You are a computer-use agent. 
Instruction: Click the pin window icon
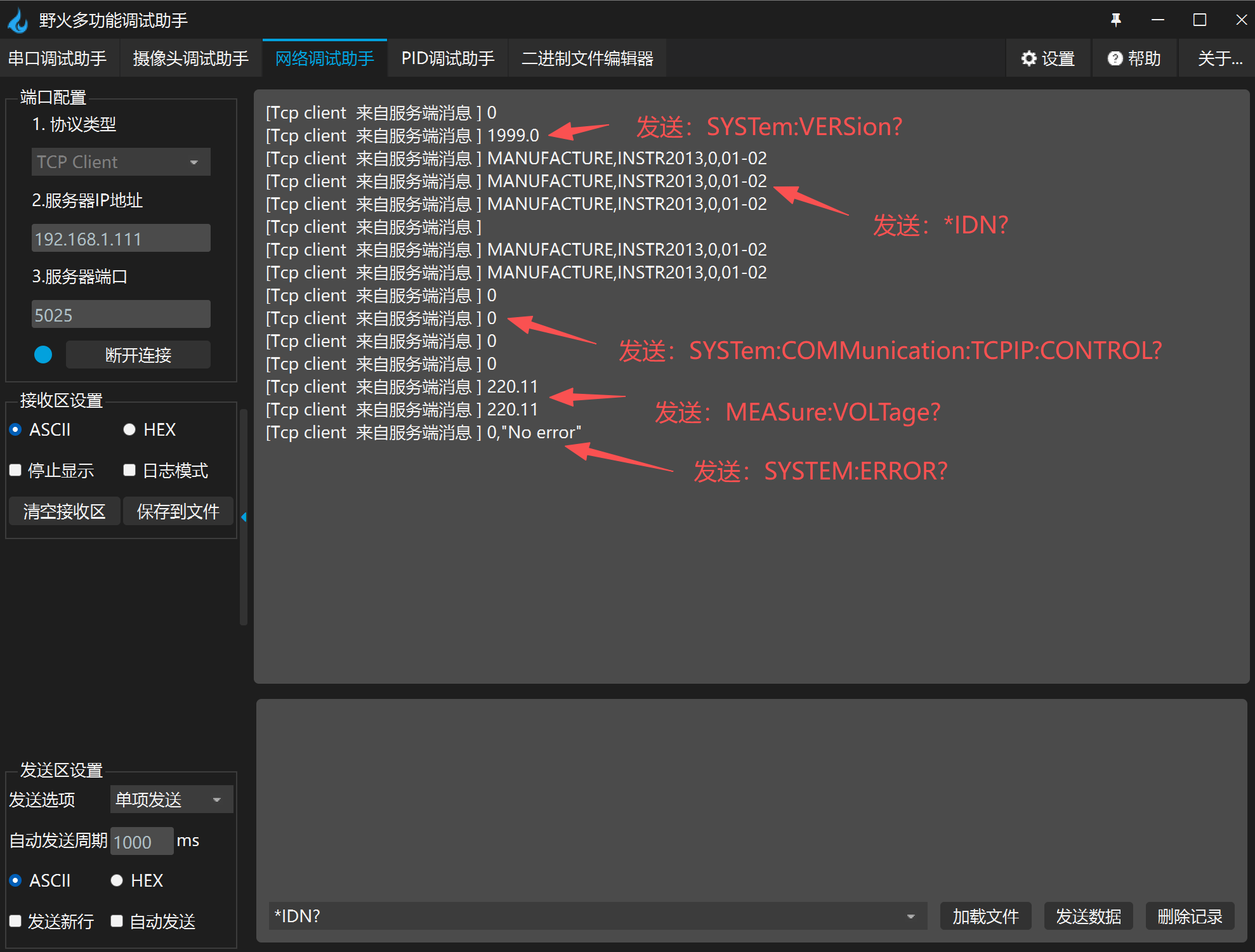click(1115, 20)
